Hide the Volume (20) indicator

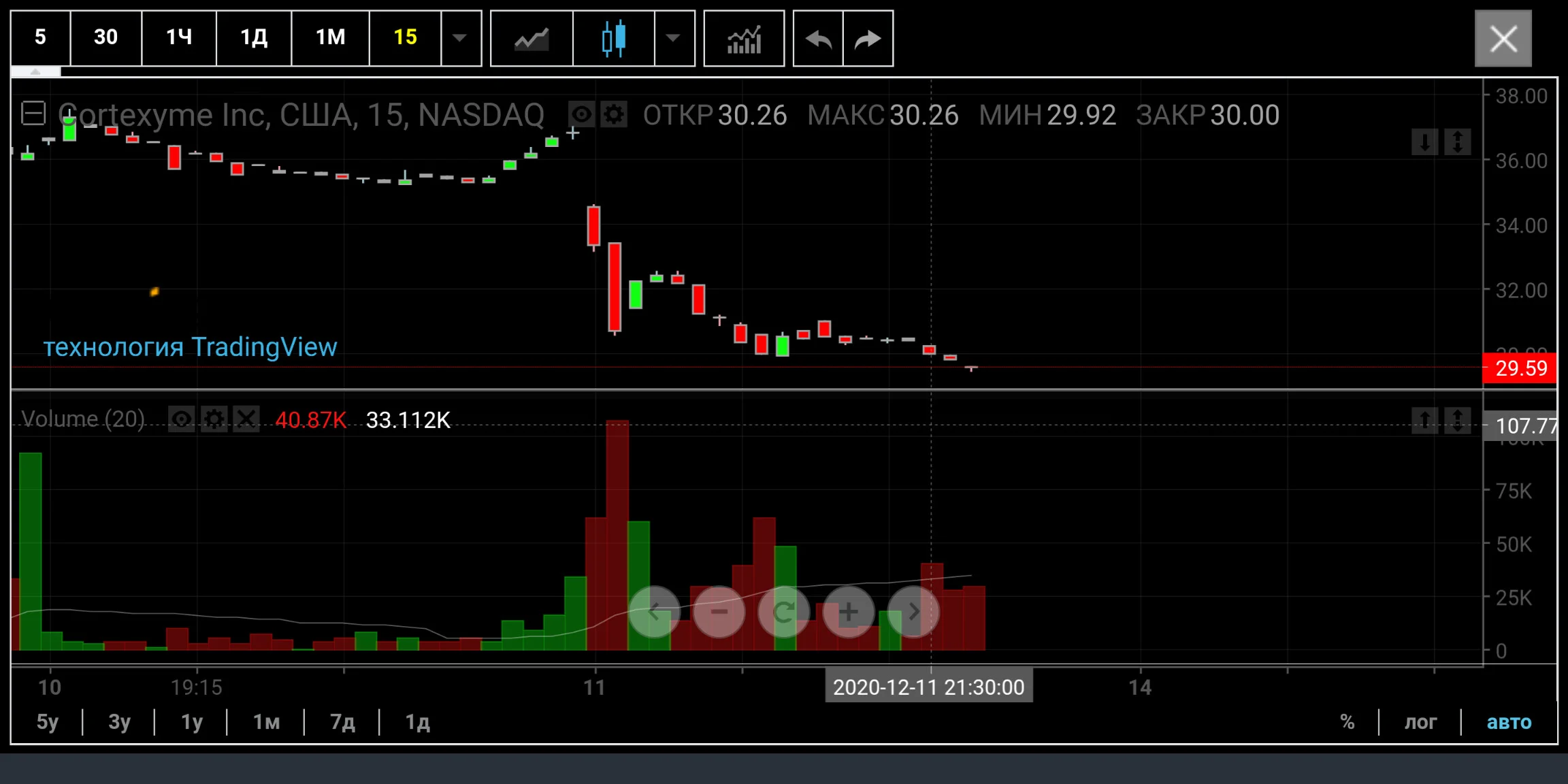click(x=182, y=419)
